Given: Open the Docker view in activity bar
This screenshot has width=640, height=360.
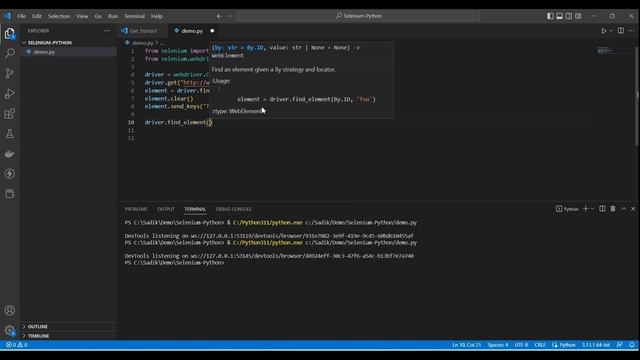Looking at the screenshot, I should click(9, 154).
